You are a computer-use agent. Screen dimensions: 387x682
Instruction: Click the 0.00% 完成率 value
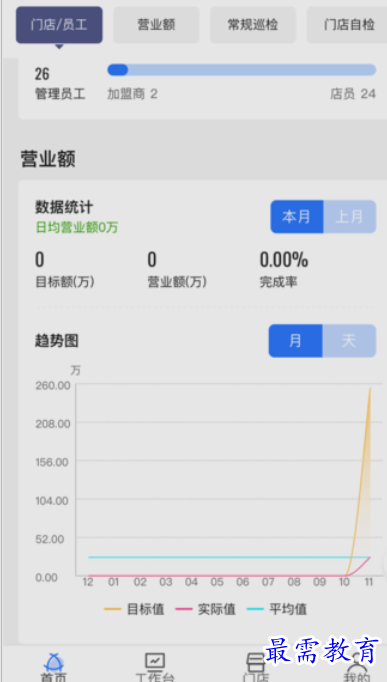coord(284,260)
